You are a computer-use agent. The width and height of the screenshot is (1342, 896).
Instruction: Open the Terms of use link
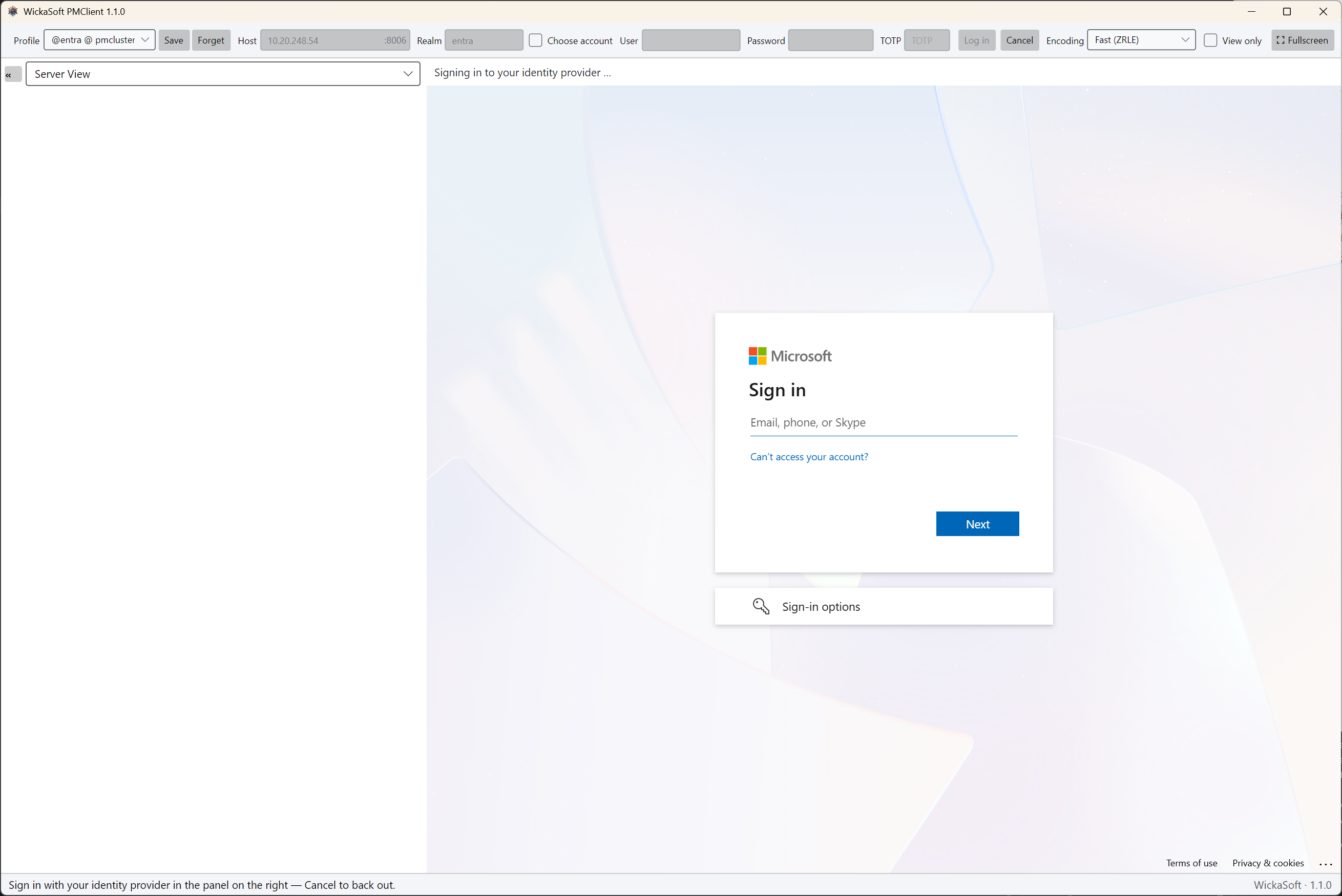(x=1191, y=863)
